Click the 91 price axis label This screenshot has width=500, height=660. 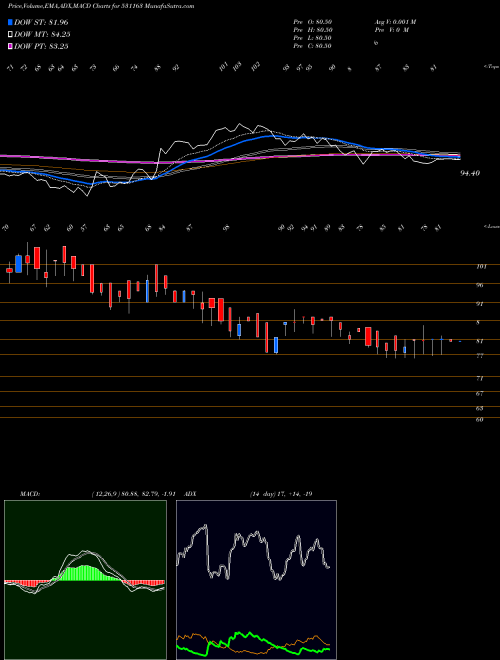pyautogui.click(x=480, y=303)
